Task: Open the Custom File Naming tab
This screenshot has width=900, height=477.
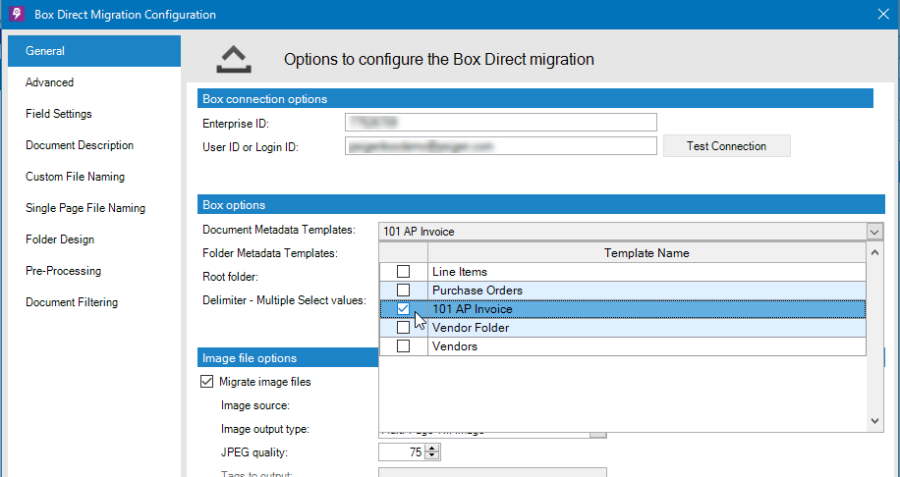Action: pos(75,177)
